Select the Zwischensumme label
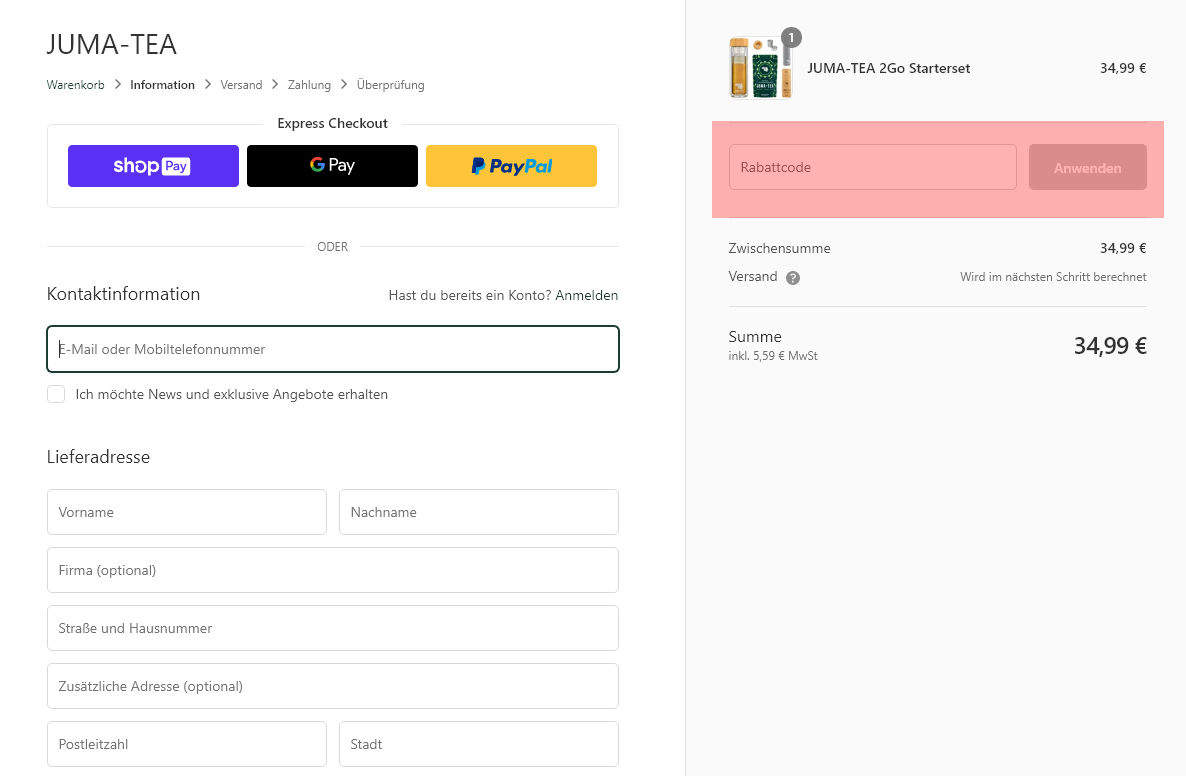Image resolution: width=1186 pixels, height=776 pixels. point(779,248)
